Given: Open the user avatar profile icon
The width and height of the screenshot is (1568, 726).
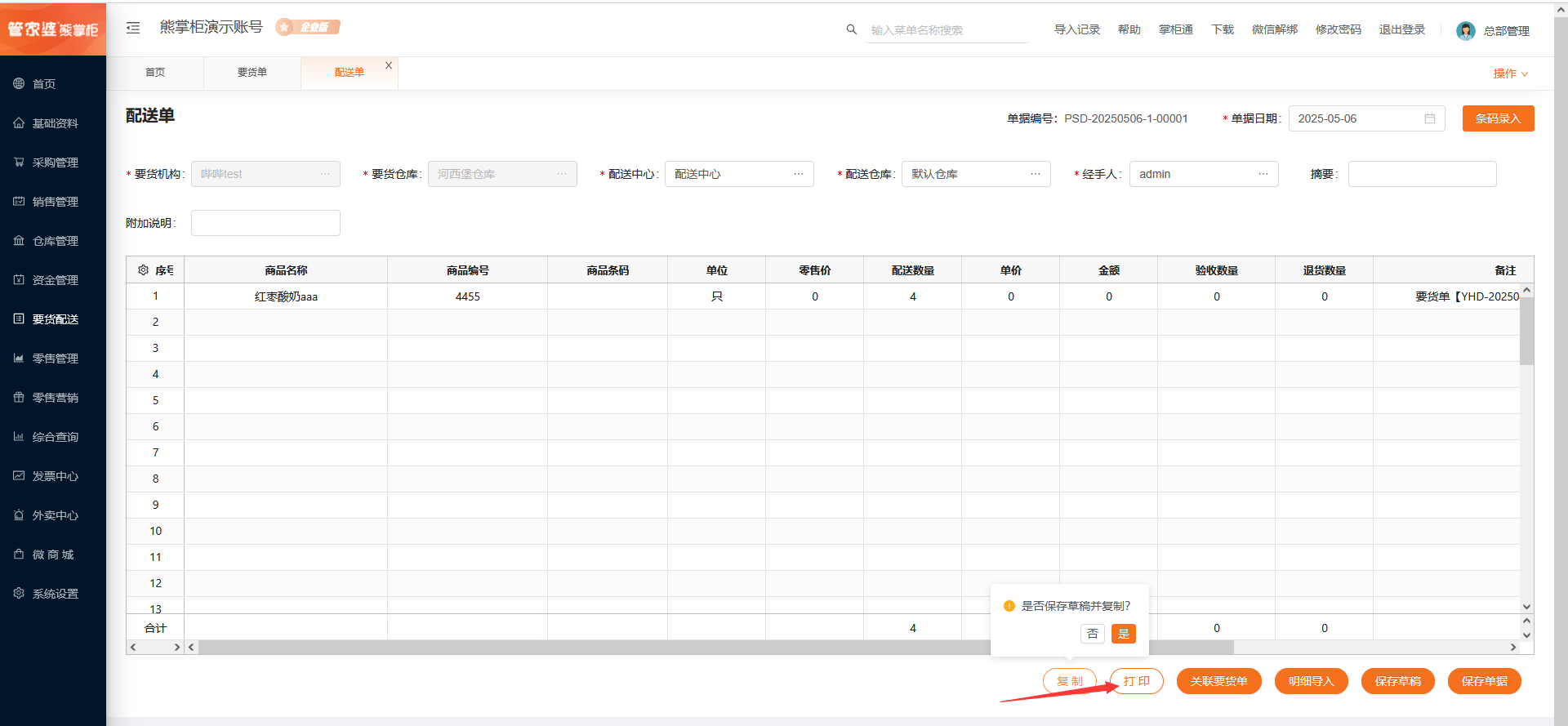Looking at the screenshot, I should pyautogui.click(x=1466, y=31).
